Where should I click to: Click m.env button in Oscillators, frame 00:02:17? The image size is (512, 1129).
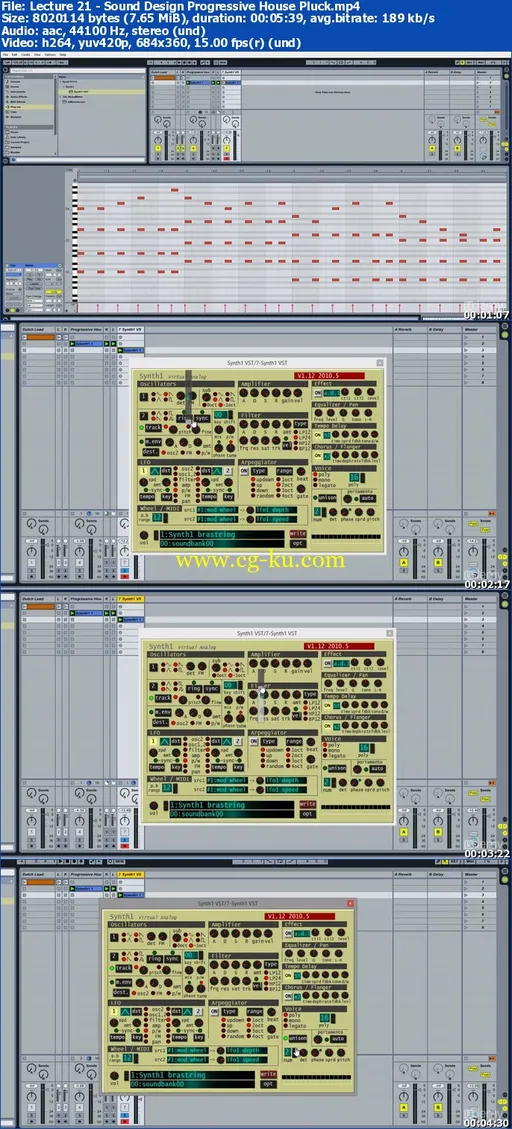click(153, 442)
